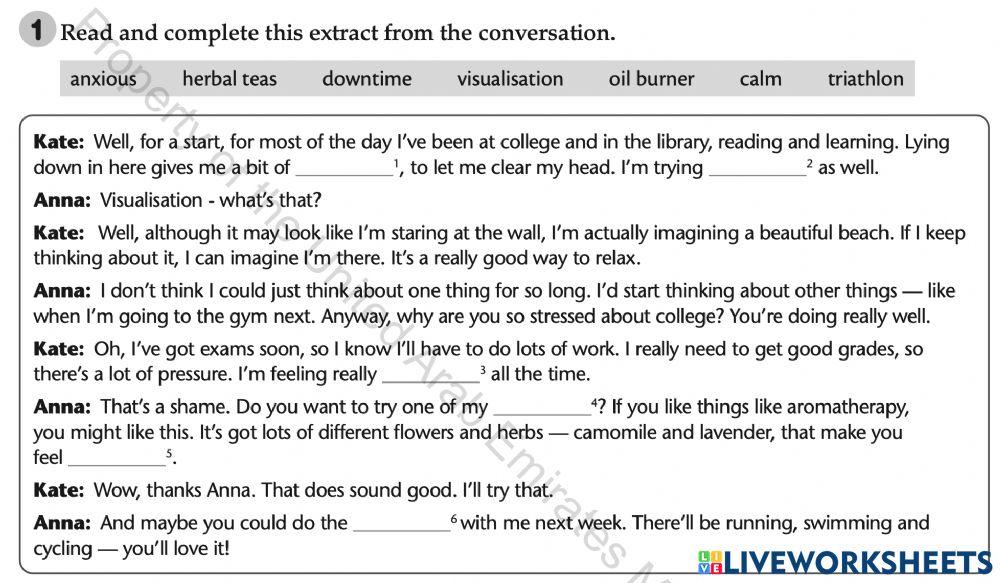Image resolution: width=1000 pixels, height=583 pixels.
Task: Choose "visualisation" in the word bank
Action: tap(510, 79)
